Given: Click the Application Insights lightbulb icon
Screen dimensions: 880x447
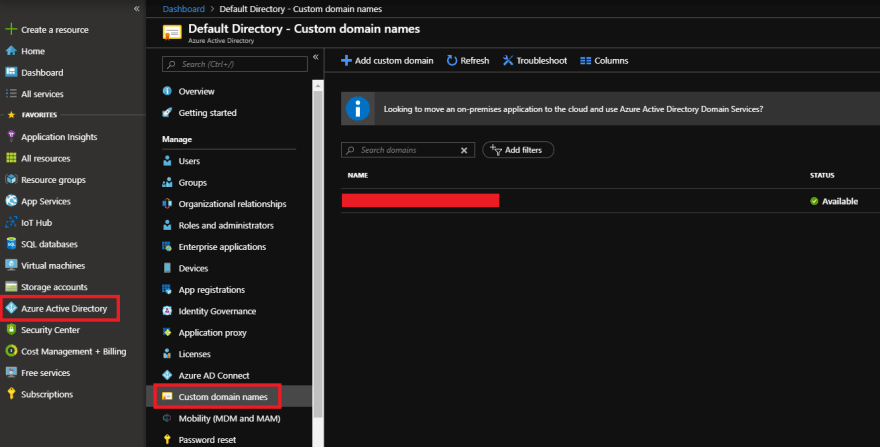Looking at the screenshot, I should coord(11,136).
